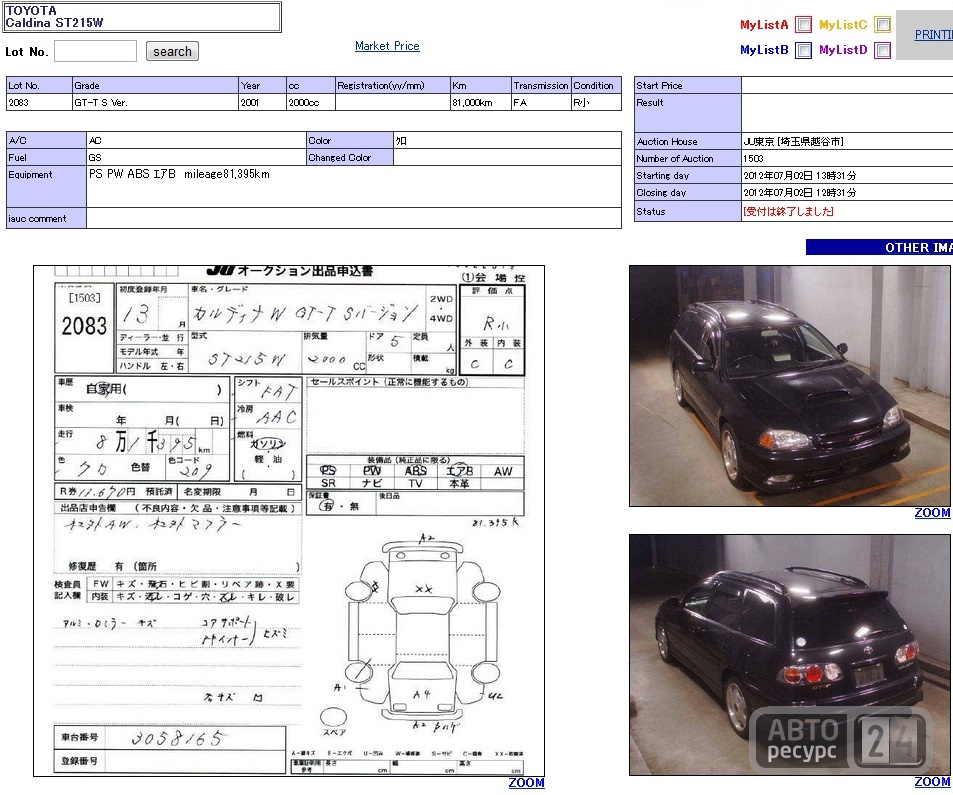Click the iauc comment label cell
The width and height of the screenshot is (953, 795).
pos(46,218)
